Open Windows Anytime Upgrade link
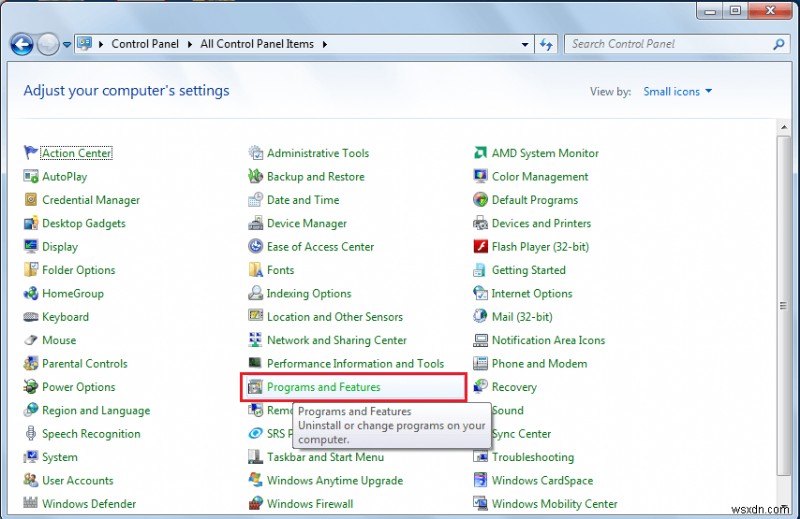The height and width of the screenshot is (519, 800). [x=335, y=481]
